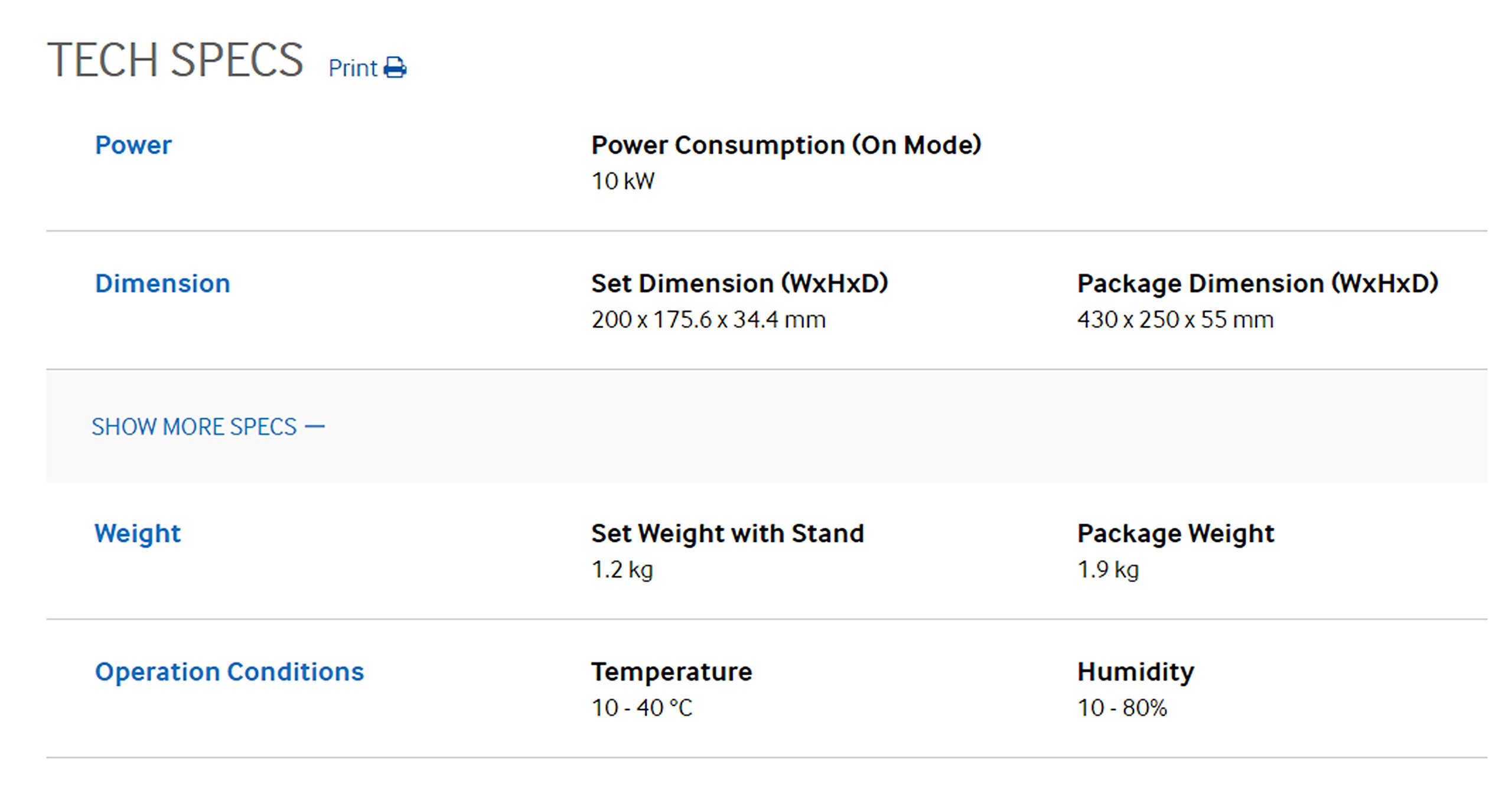The height and width of the screenshot is (788, 1512).
Task: Click Package Dimension (WxHxD) heading
Action: [x=1257, y=283]
